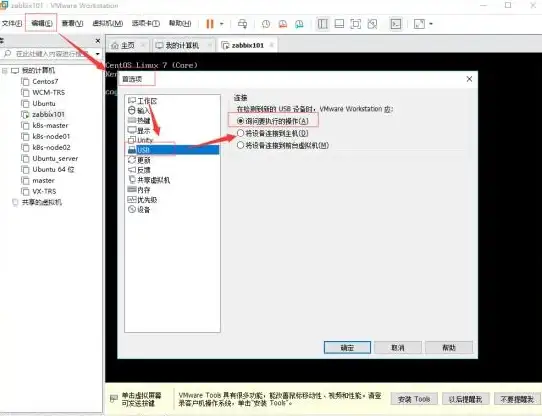Screen dimensions: 542x416
Task: Switch to the zabbix101 tab
Action: pyautogui.click(x=247, y=45)
